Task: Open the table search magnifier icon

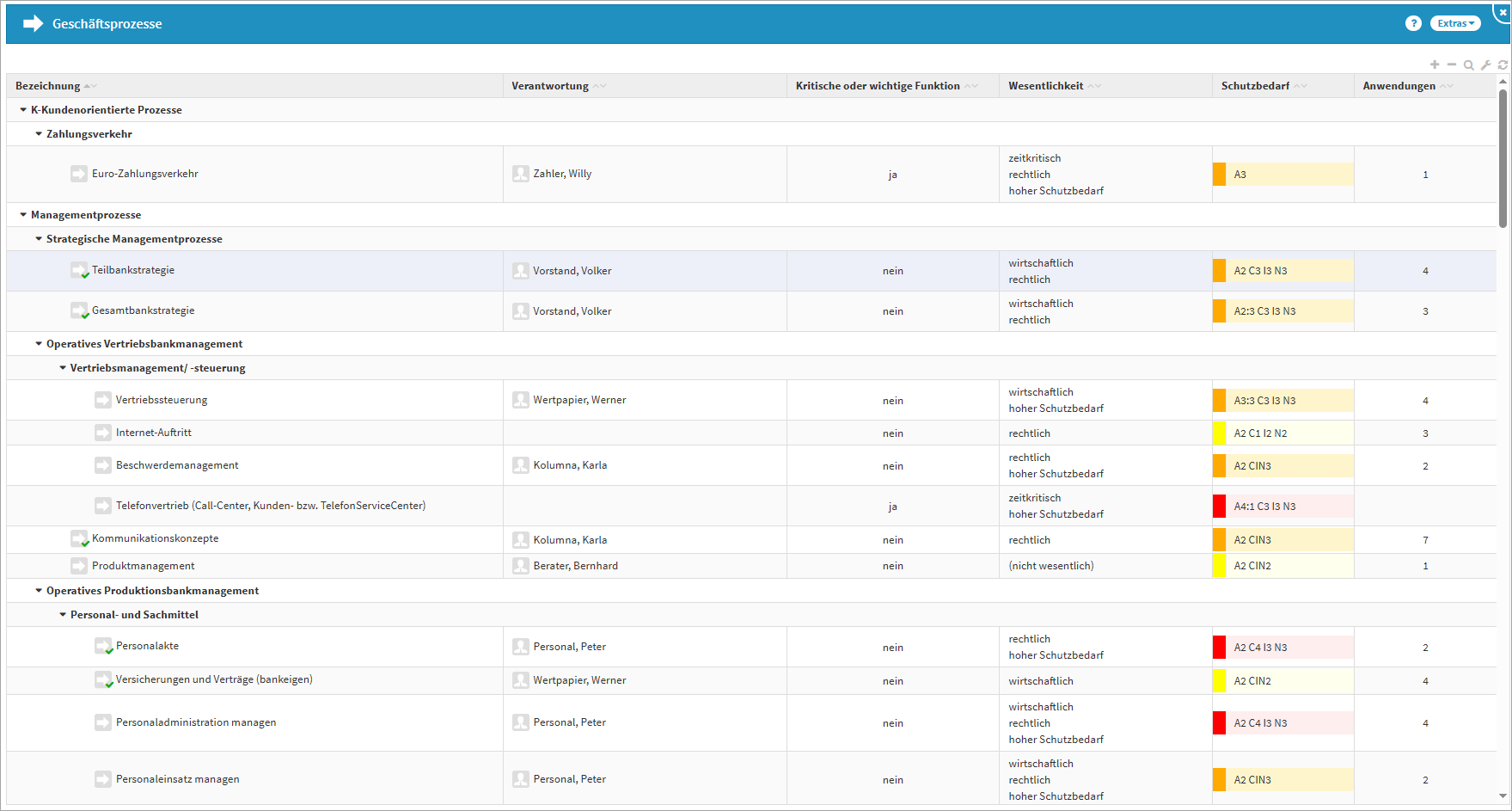Action: click(x=1469, y=65)
